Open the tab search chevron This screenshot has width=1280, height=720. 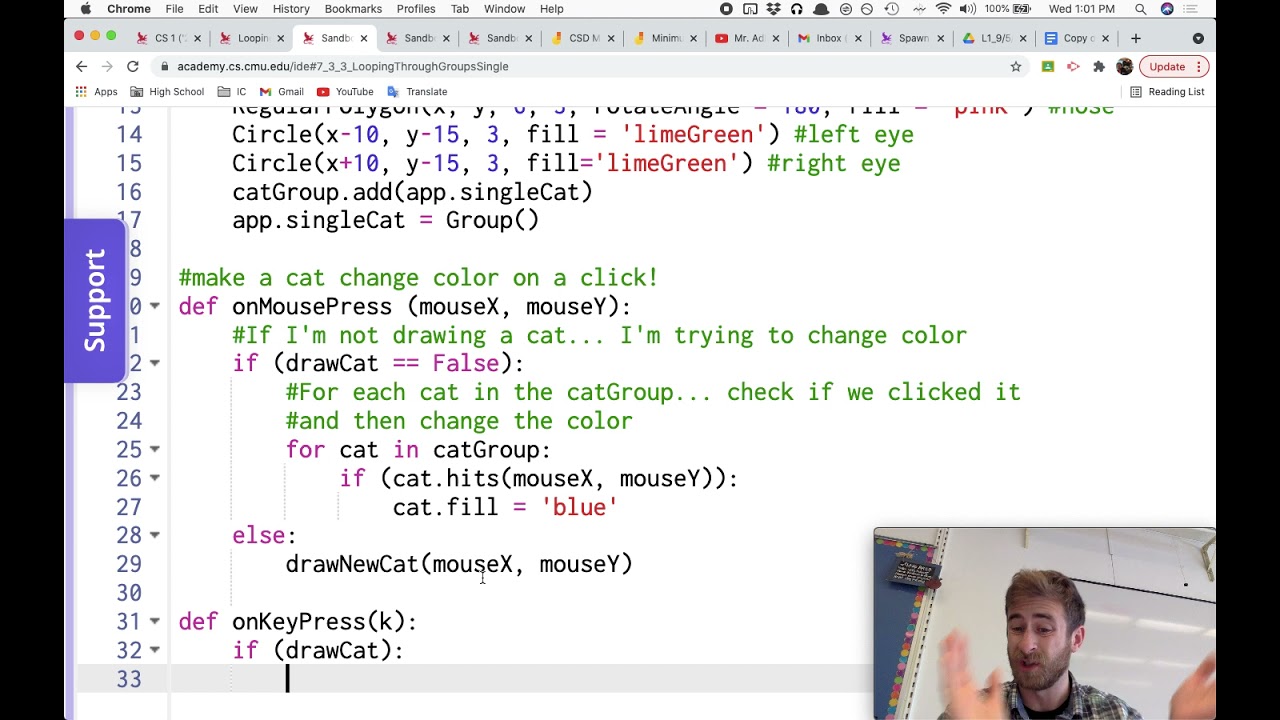click(x=1198, y=38)
